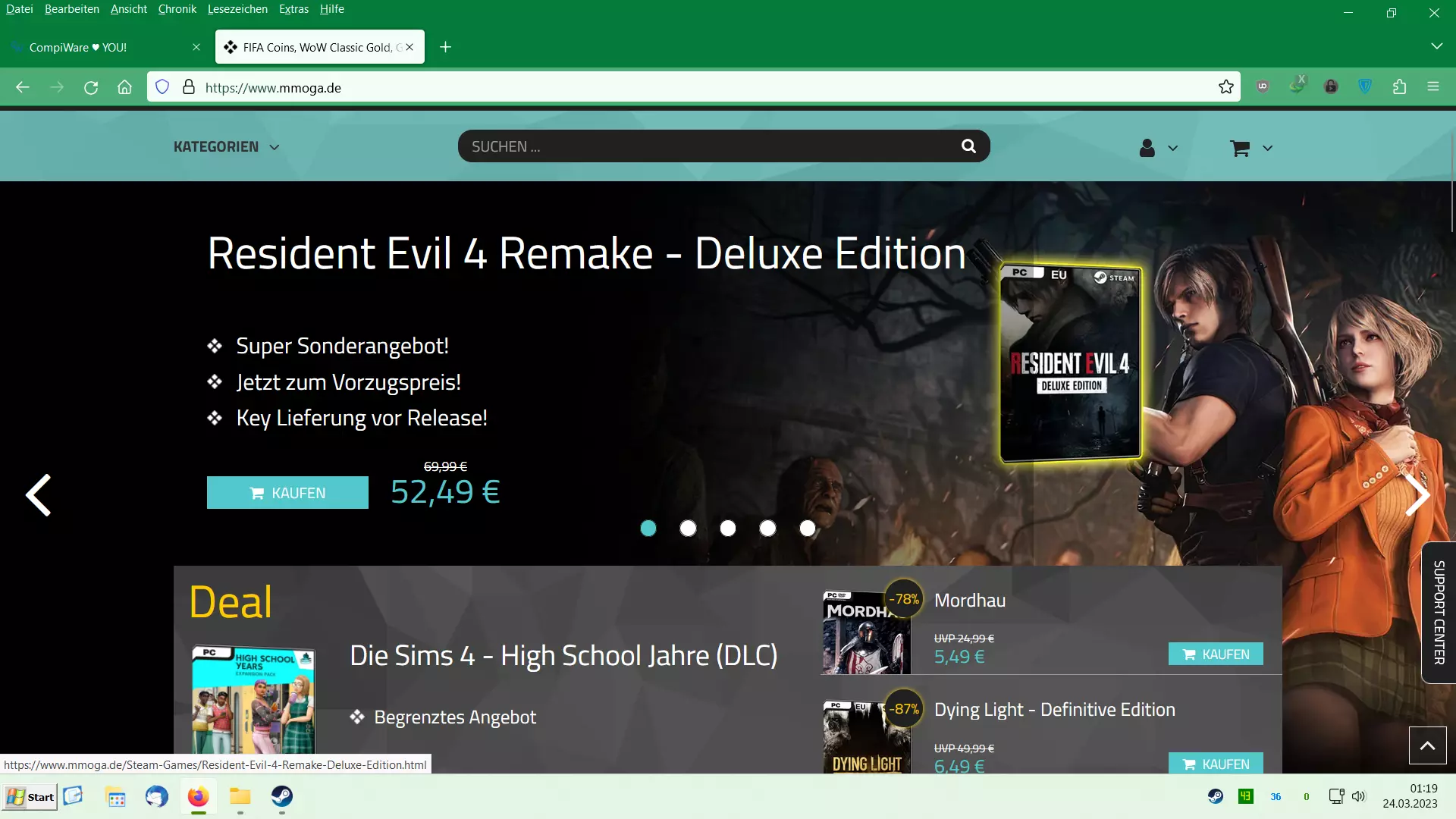Open the Extras menu

[x=293, y=9]
